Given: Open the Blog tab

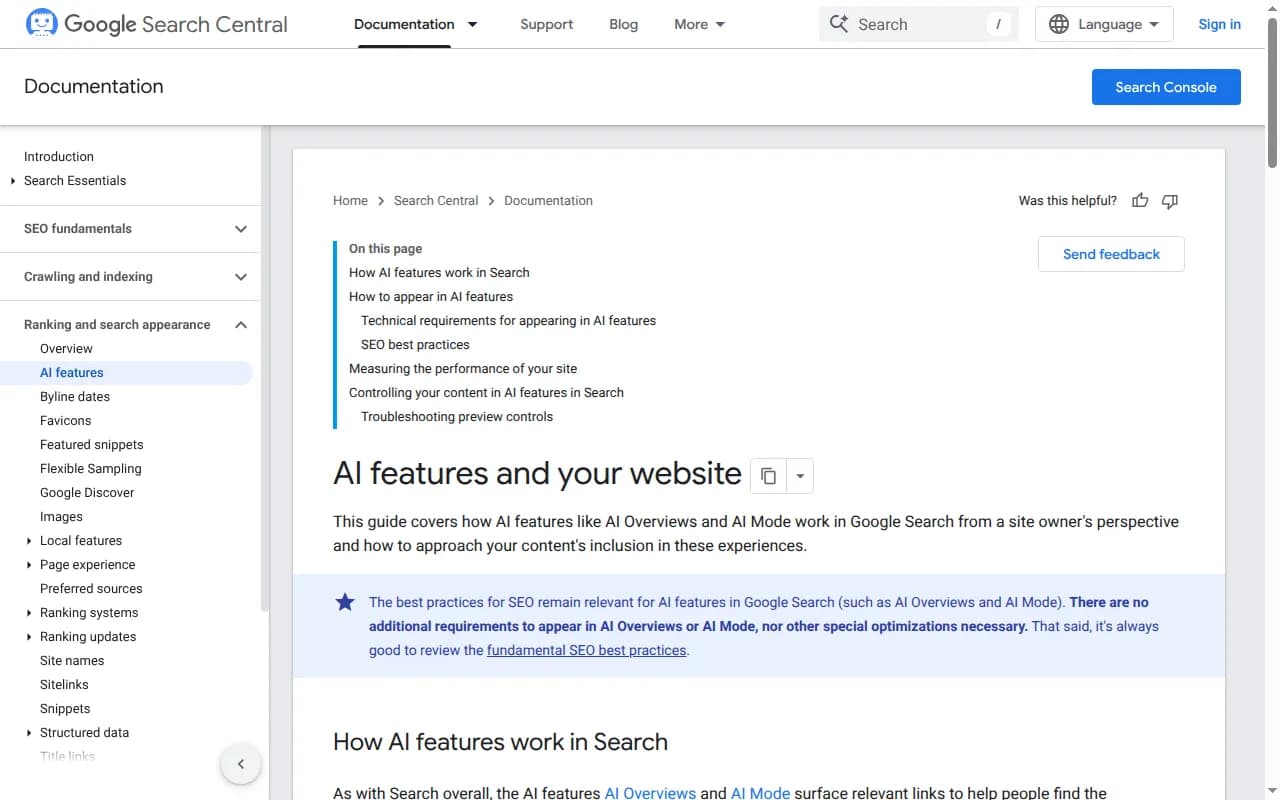Looking at the screenshot, I should [x=623, y=24].
